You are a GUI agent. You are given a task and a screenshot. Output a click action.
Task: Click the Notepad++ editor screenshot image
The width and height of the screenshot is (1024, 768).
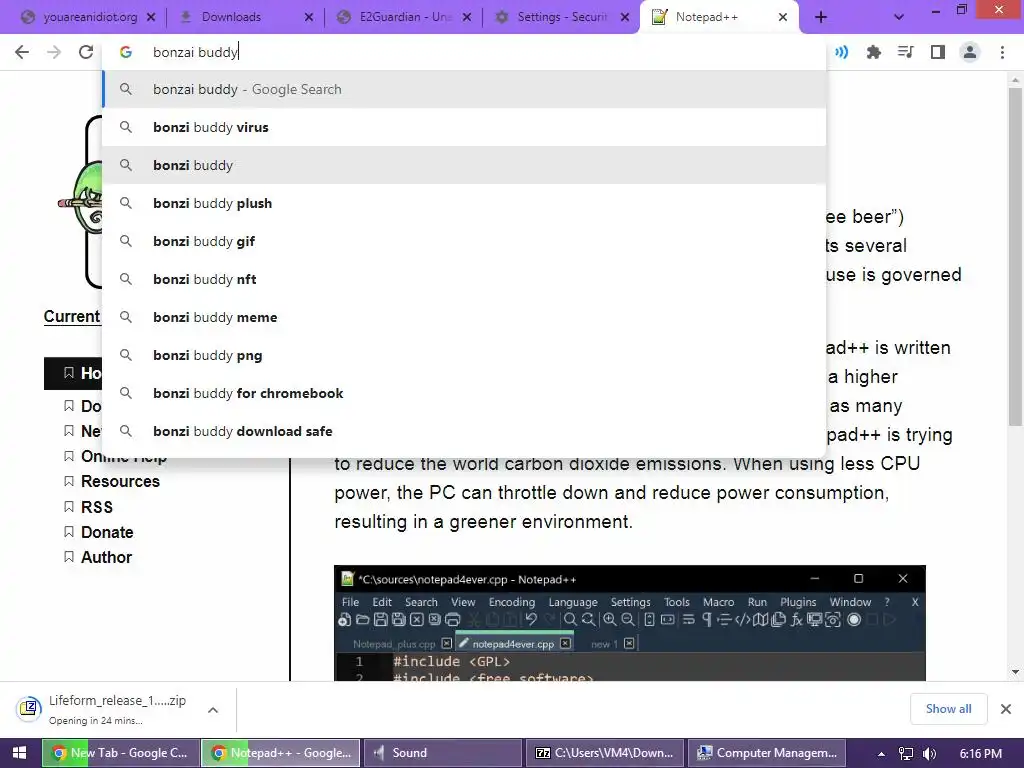coord(630,623)
